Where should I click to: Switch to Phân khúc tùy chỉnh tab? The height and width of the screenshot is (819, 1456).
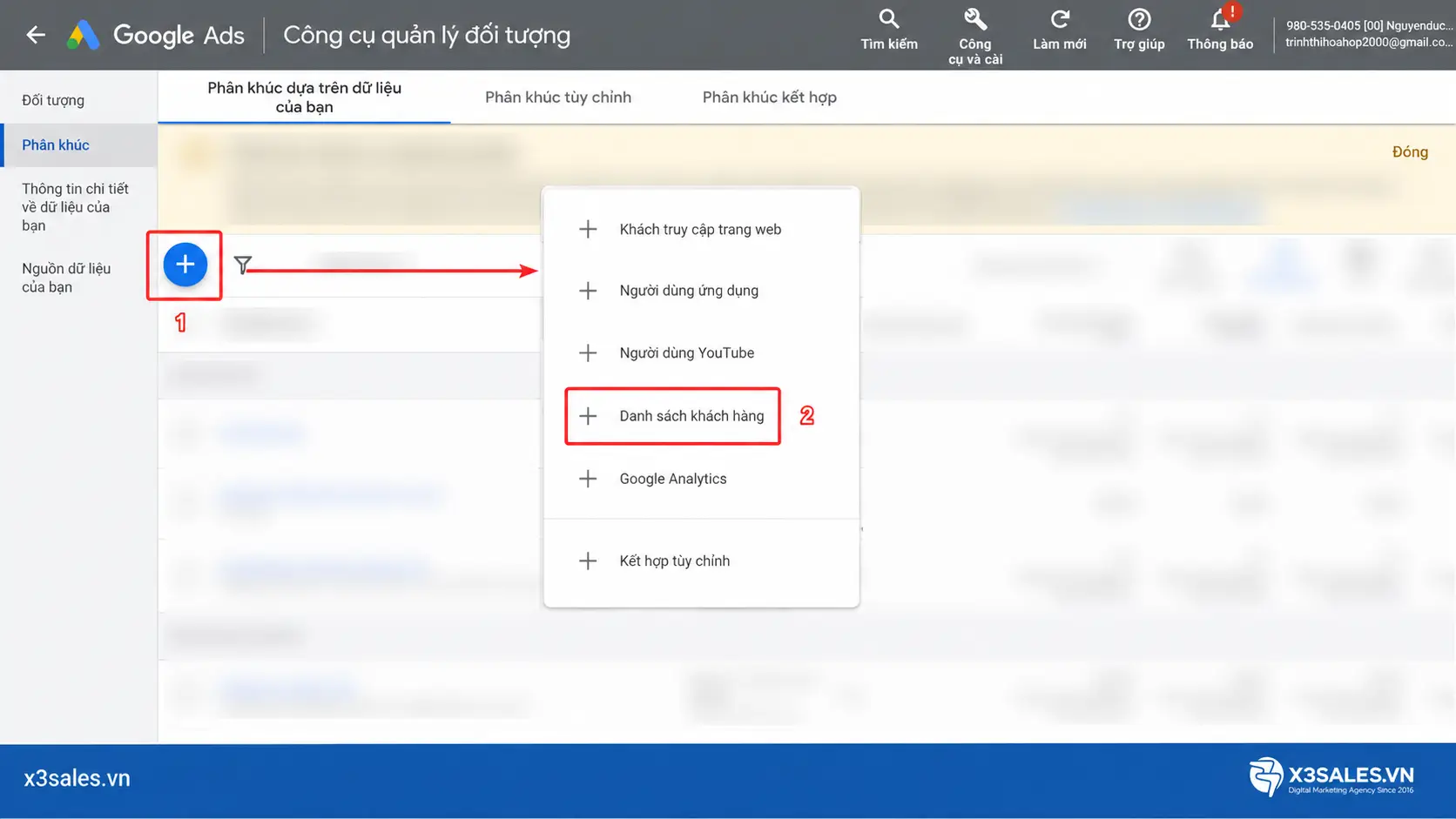pos(558,97)
